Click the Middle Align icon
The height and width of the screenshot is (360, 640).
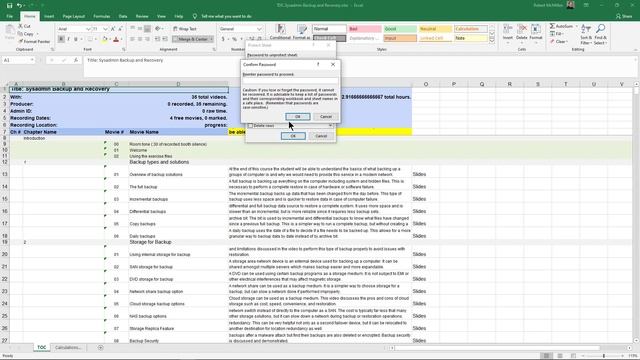[140, 29]
